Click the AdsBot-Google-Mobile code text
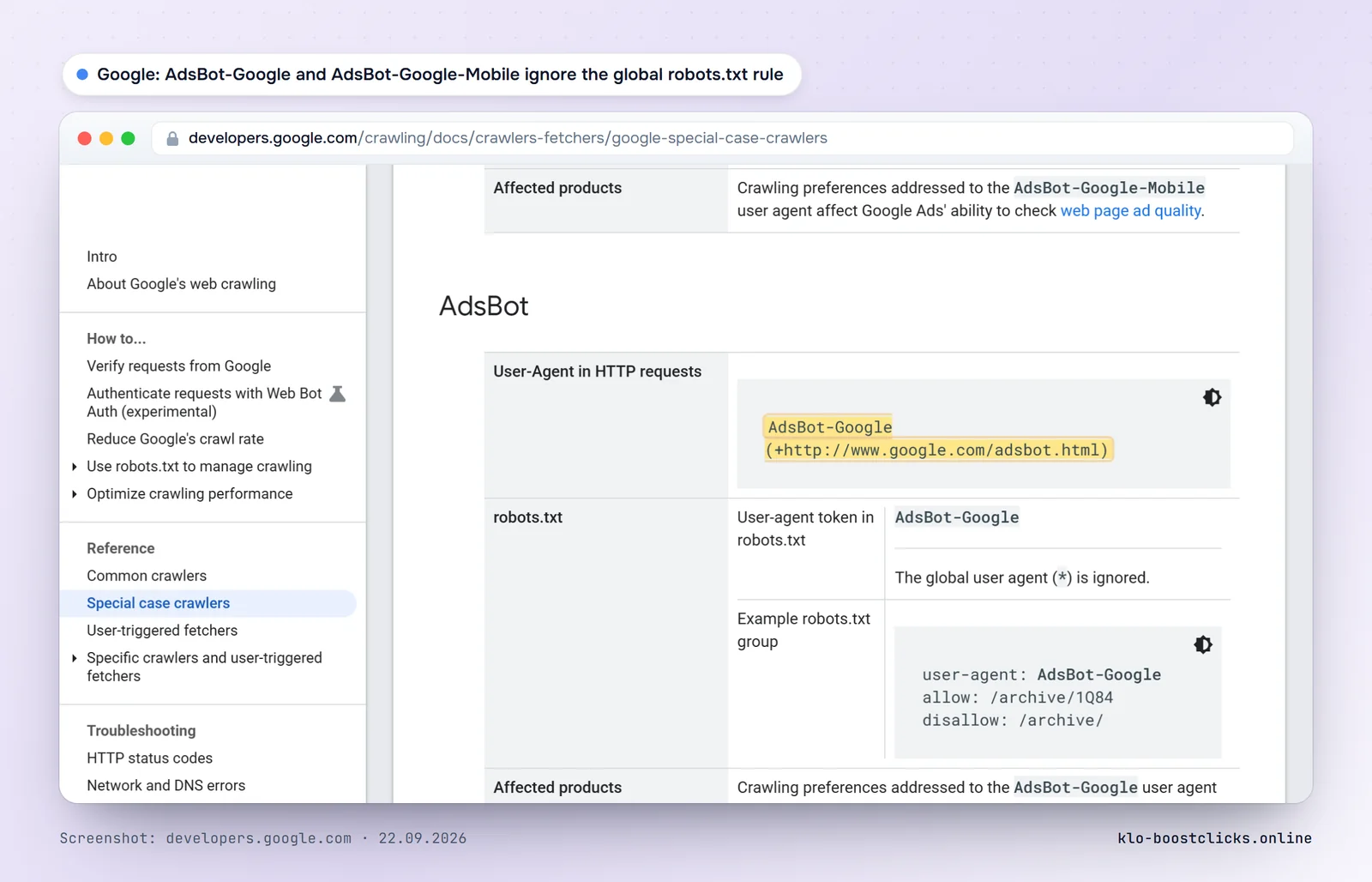The height and width of the screenshot is (882, 1372). [1110, 188]
